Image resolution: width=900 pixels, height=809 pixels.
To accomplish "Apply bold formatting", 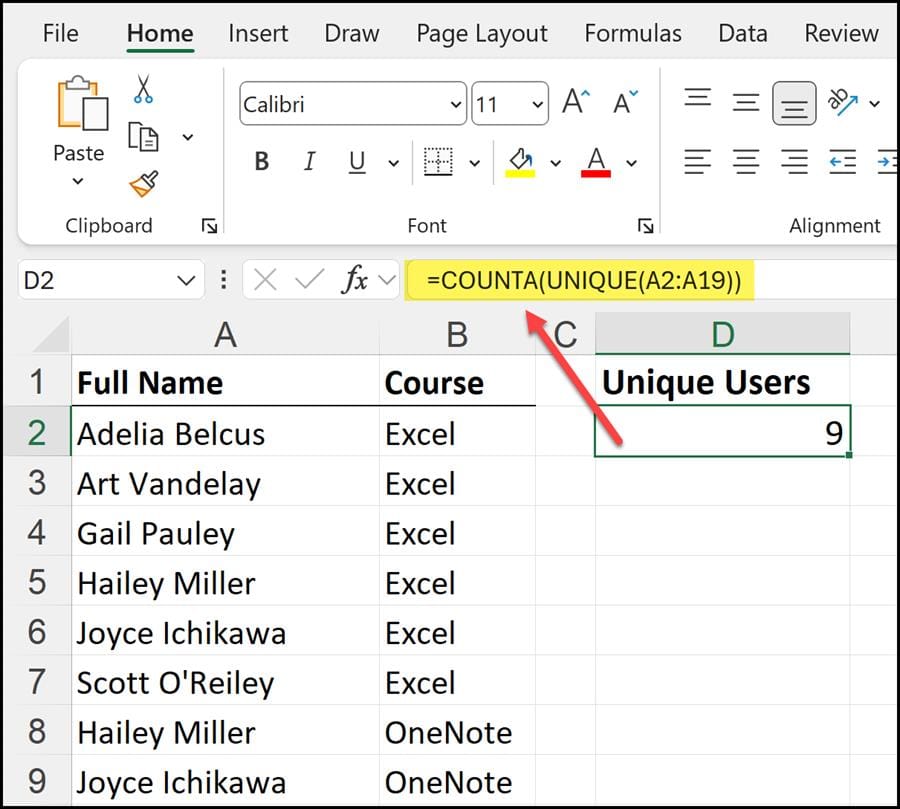I will (x=261, y=162).
